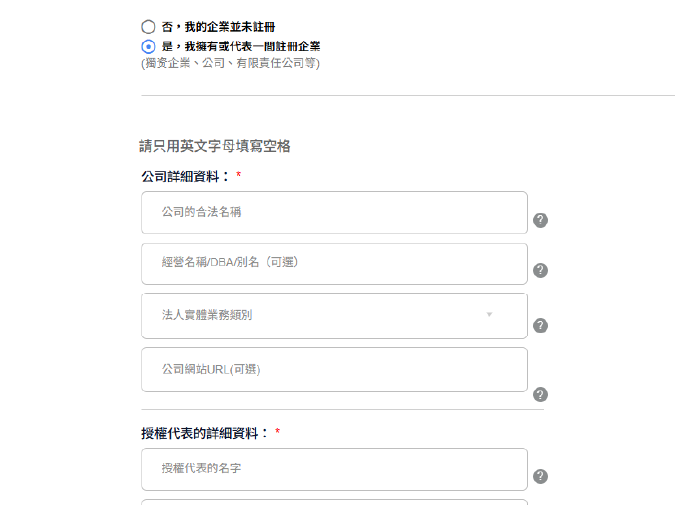Click into 經營名稱/DBA/別名 (可選) field
675x505 pixels.
click(334, 263)
